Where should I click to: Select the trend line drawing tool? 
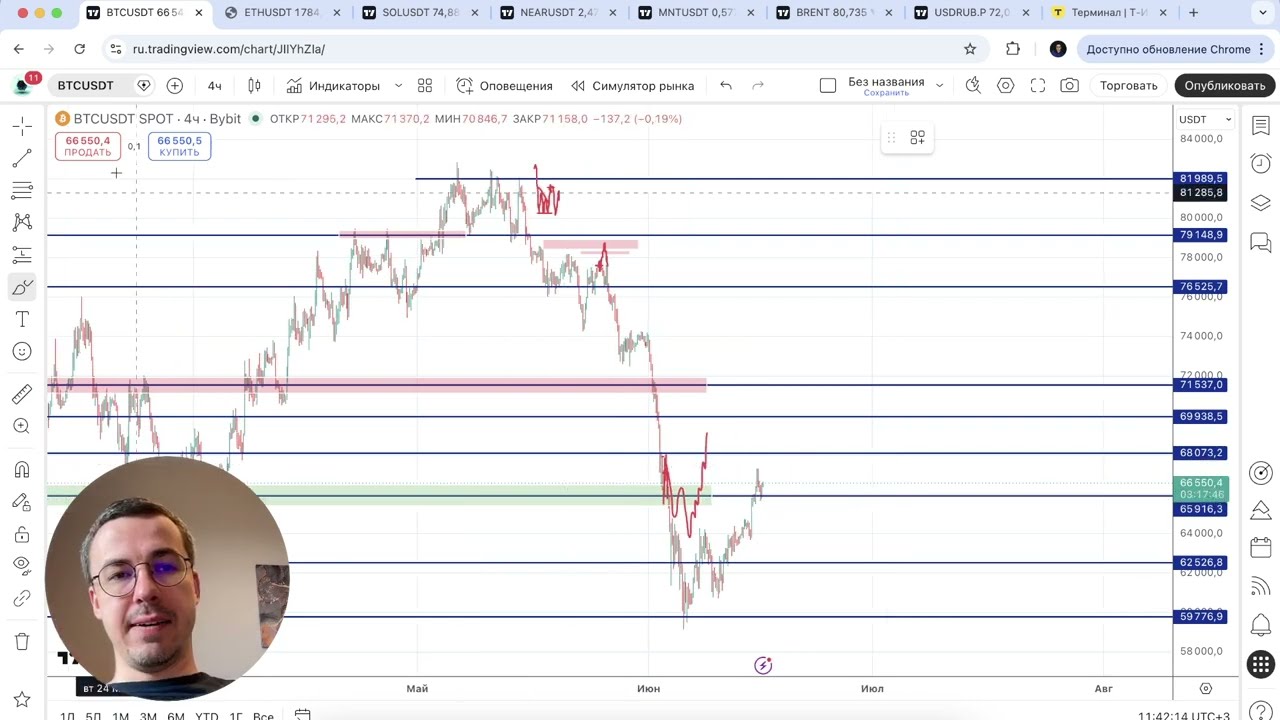click(x=22, y=159)
